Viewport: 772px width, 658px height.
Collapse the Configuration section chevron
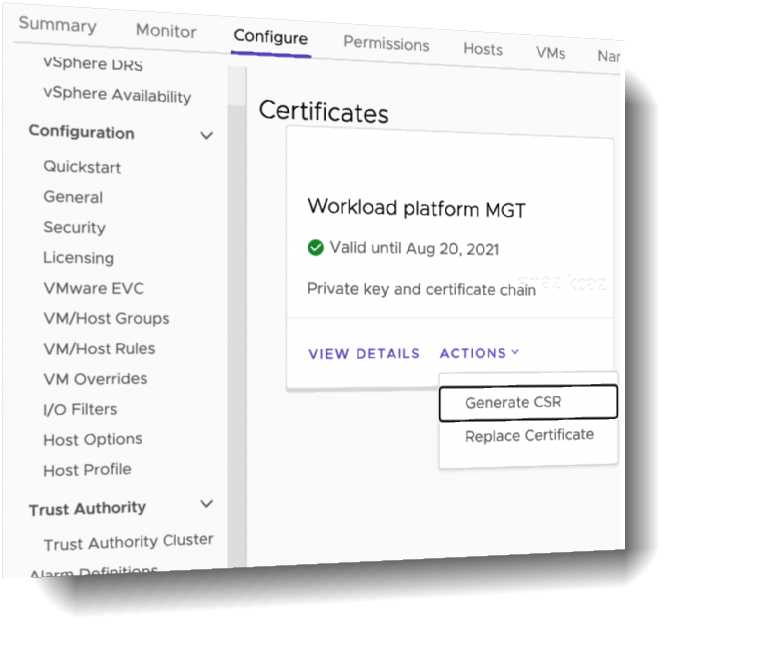click(207, 135)
